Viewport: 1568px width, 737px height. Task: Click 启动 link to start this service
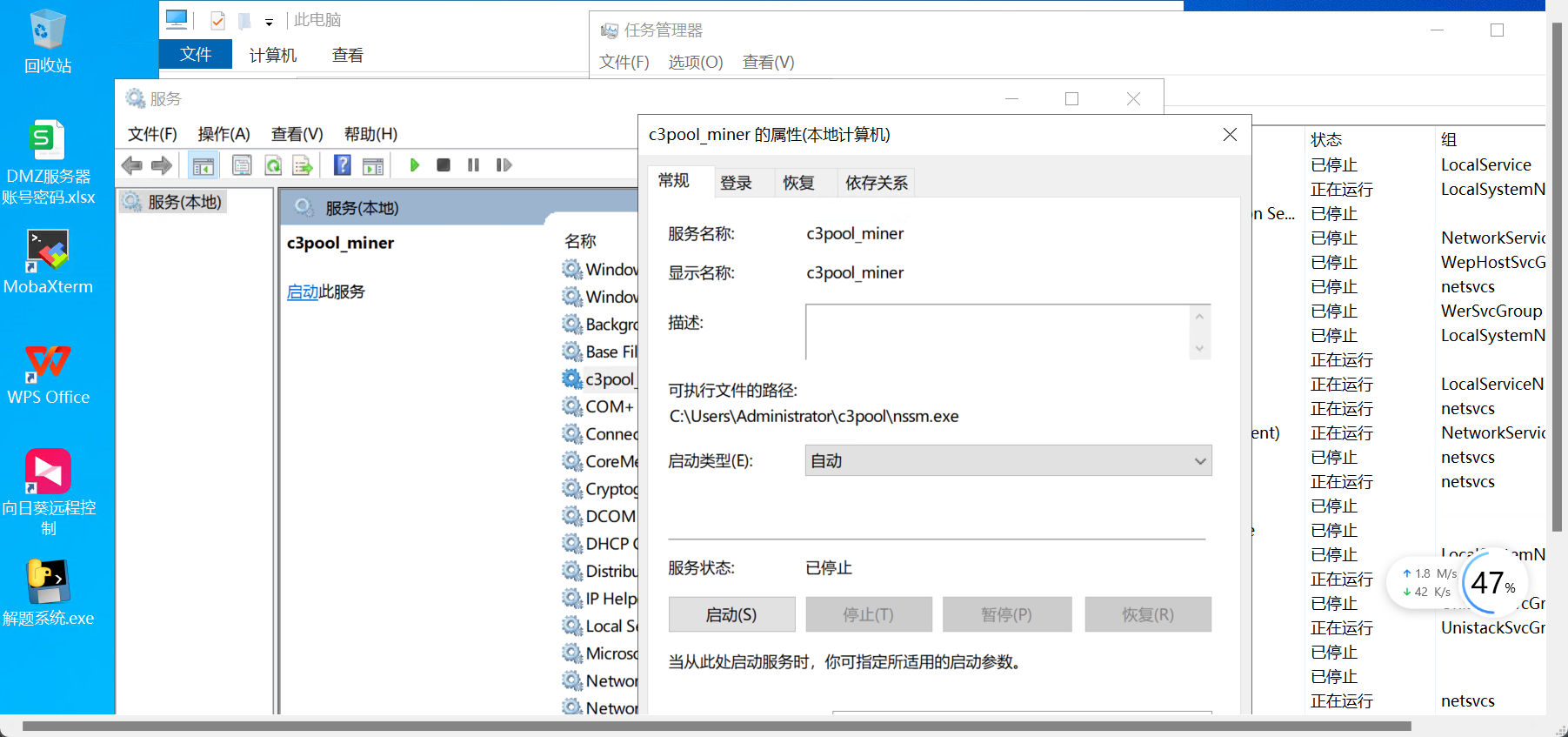[x=303, y=292]
